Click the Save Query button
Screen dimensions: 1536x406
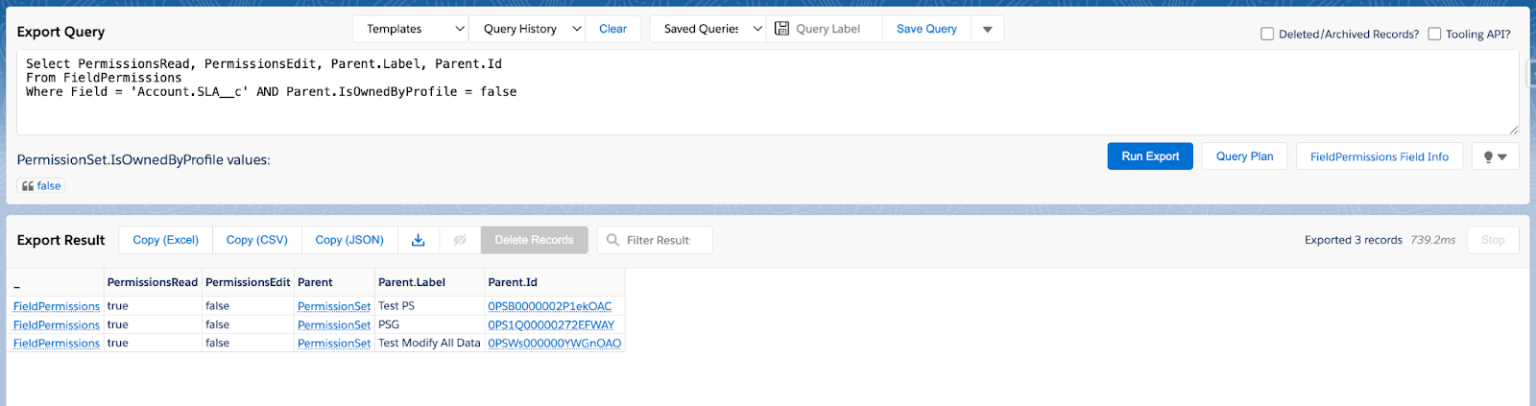click(926, 29)
